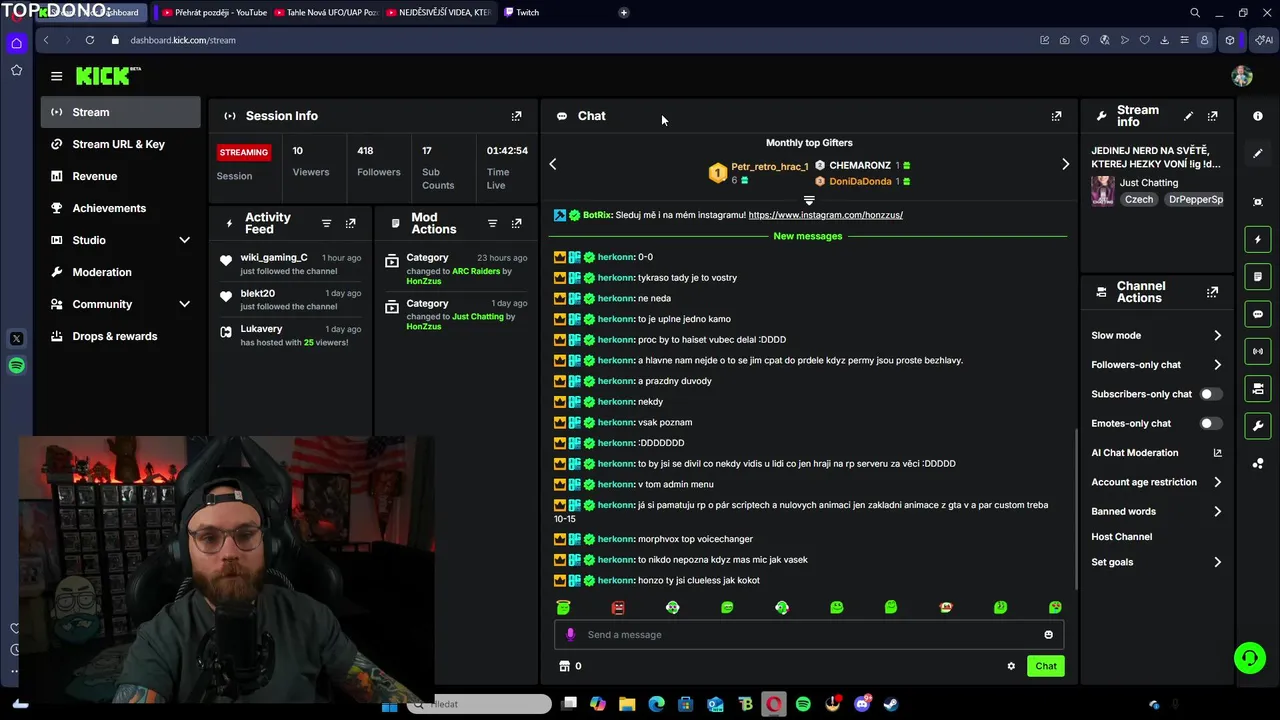Screen dimensions: 1280x720
Task: Click the KICK logo
Action: [x=107, y=76]
